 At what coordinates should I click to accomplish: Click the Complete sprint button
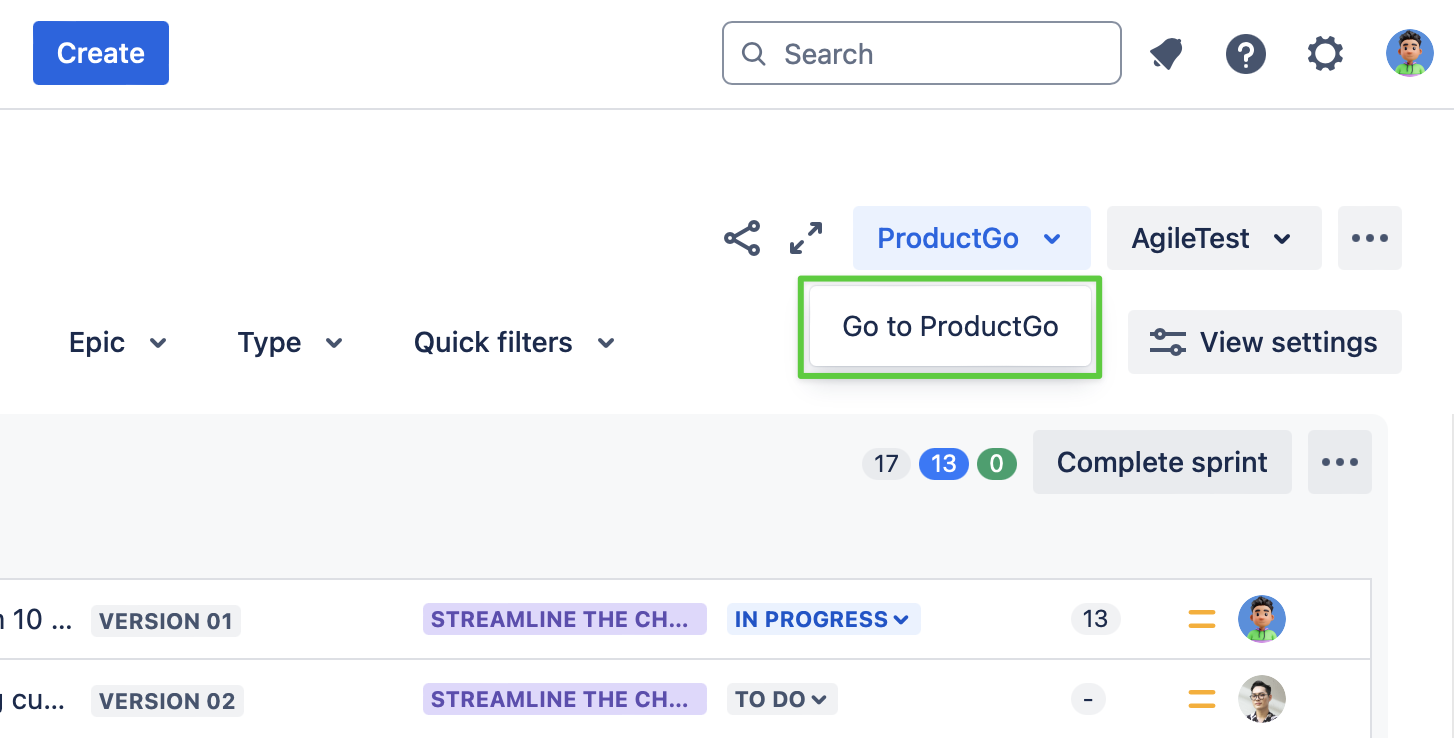[1161, 462]
